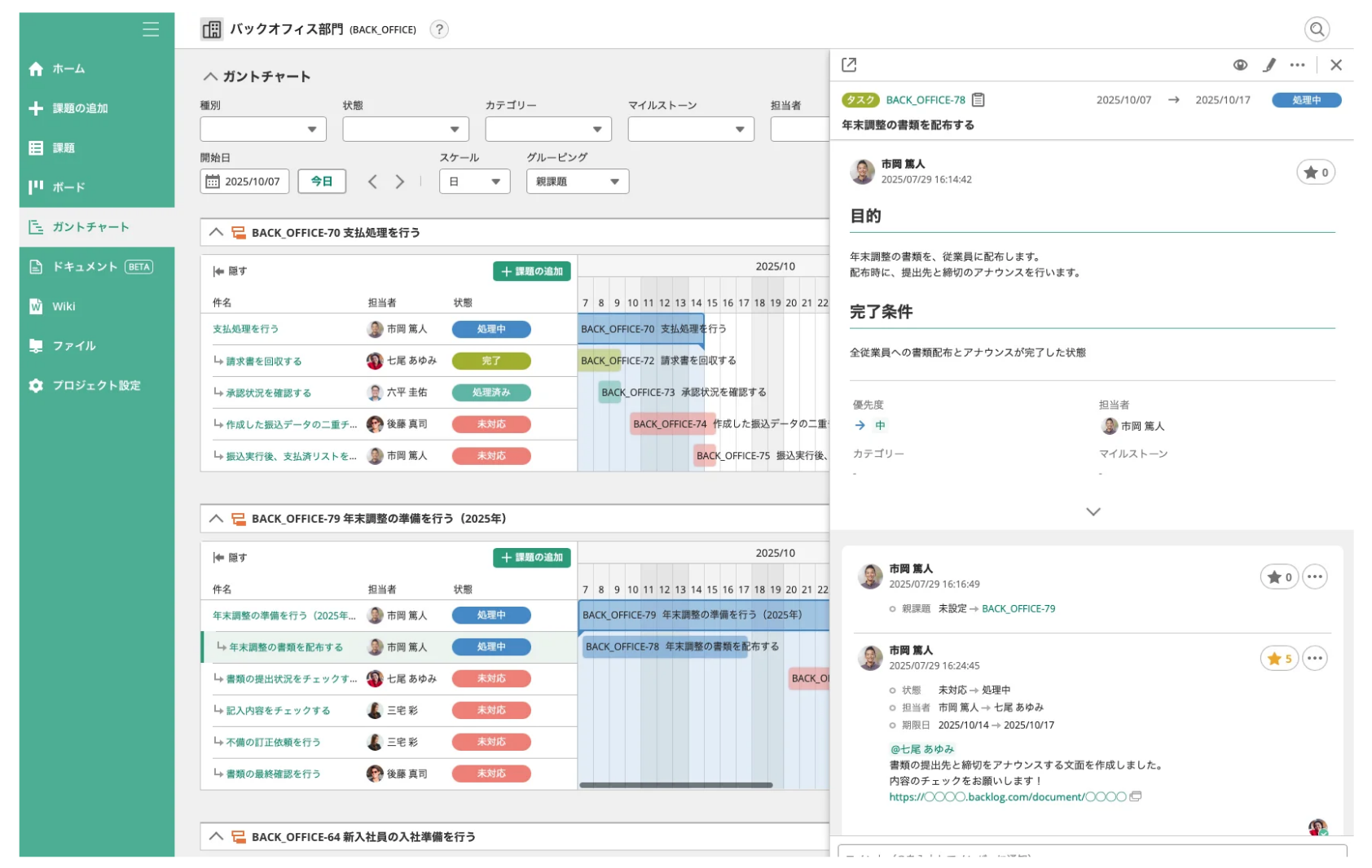Open the more options dots in panel header
Image resolution: width=1372 pixels, height=868 pixels.
[1298, 65]
